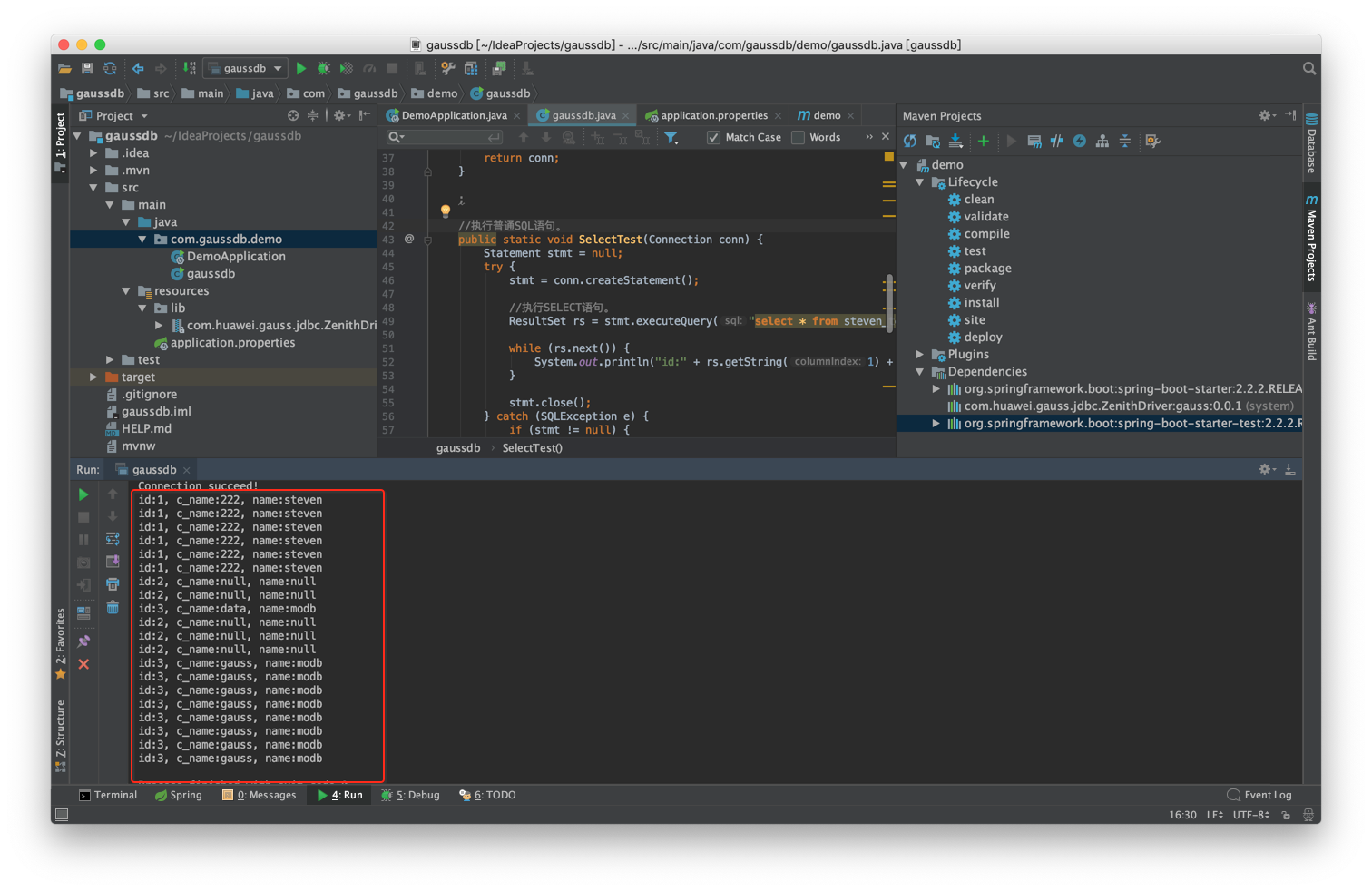The width and height of the screenshot is (1372, 891).
Task: Open Search Everywhere with the magnifier
Action: (x=1308, y=68)
